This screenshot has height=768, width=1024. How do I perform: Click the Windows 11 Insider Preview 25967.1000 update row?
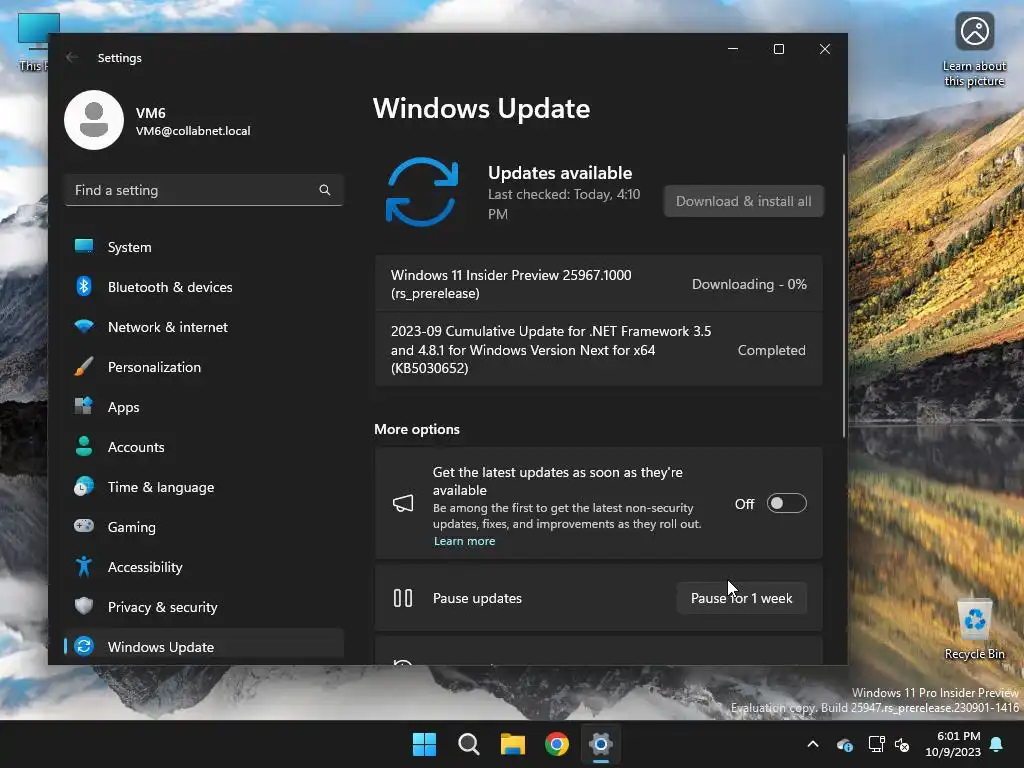(x=598, y=284)
